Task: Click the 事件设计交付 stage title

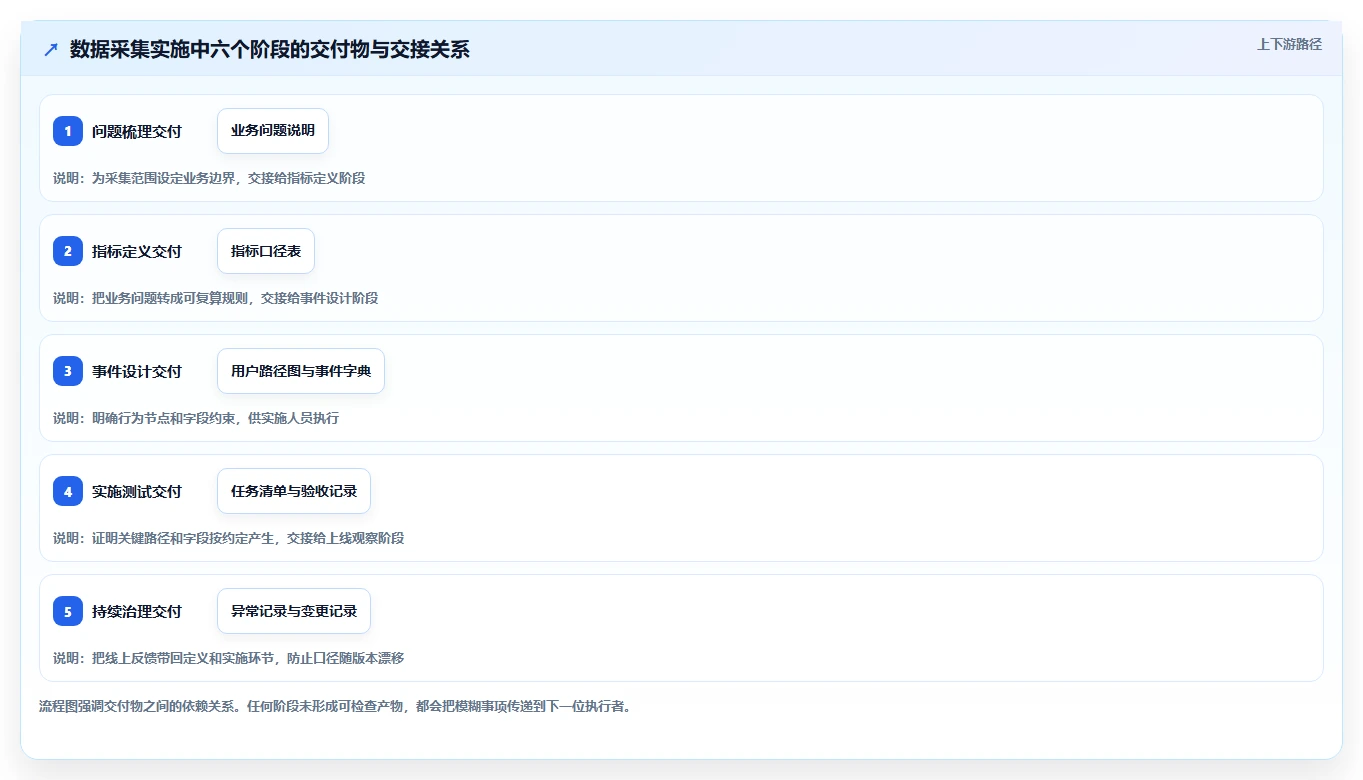Action: 137,371
